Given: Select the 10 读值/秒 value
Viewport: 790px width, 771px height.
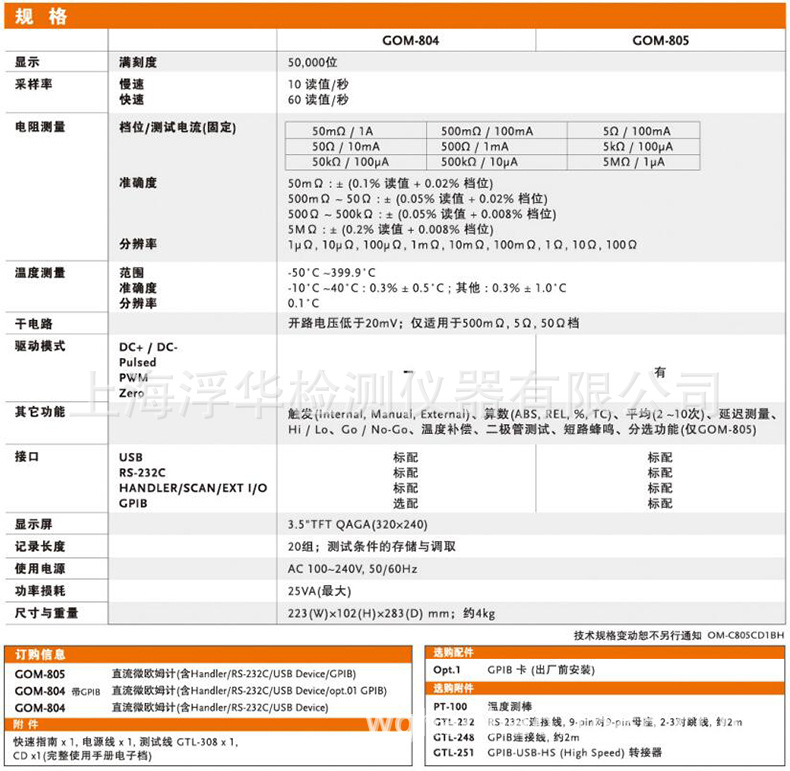Looking at the screenshot, I should 318,84.
